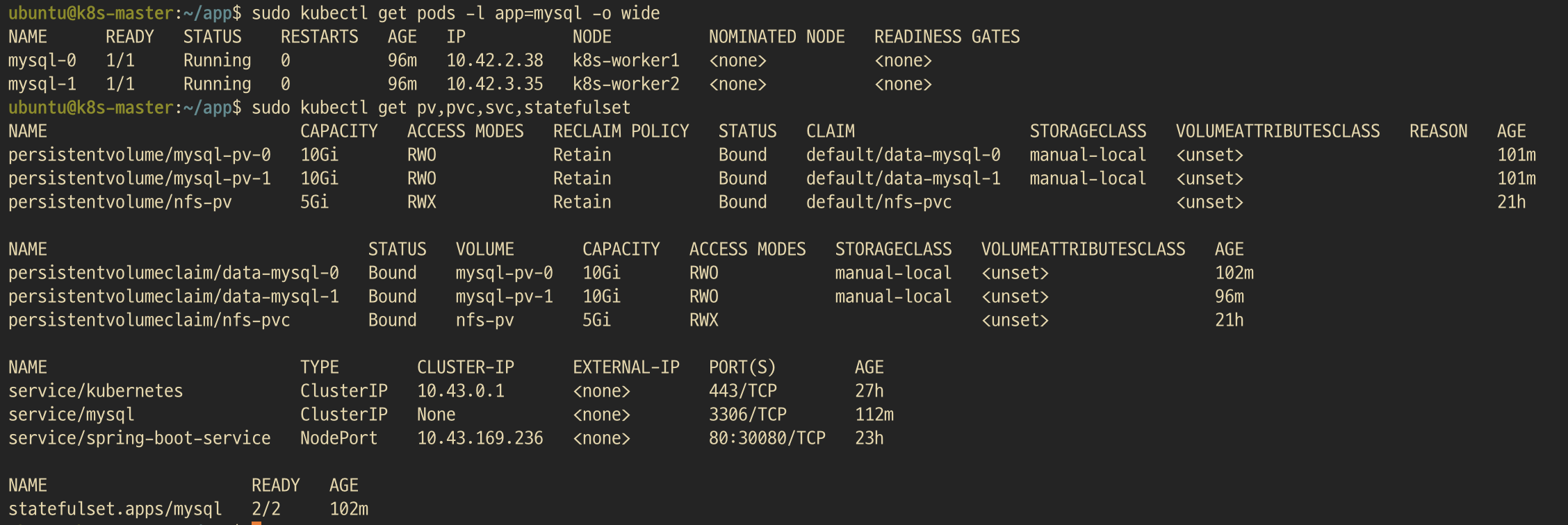
Task: Click volume mysql-pv-1 in PVC table
Action: 505,297
